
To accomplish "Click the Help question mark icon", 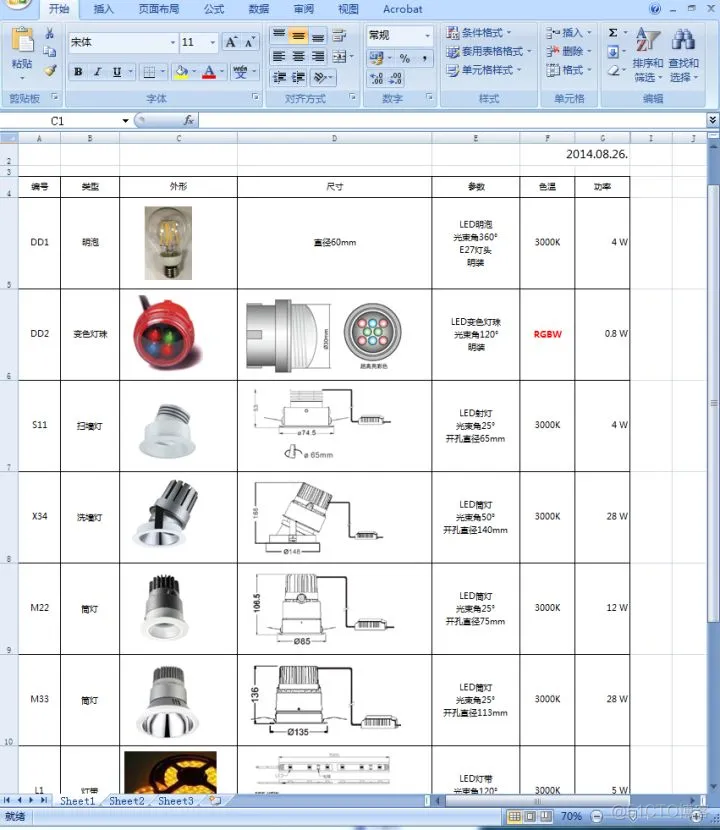I will coord(655,8).
